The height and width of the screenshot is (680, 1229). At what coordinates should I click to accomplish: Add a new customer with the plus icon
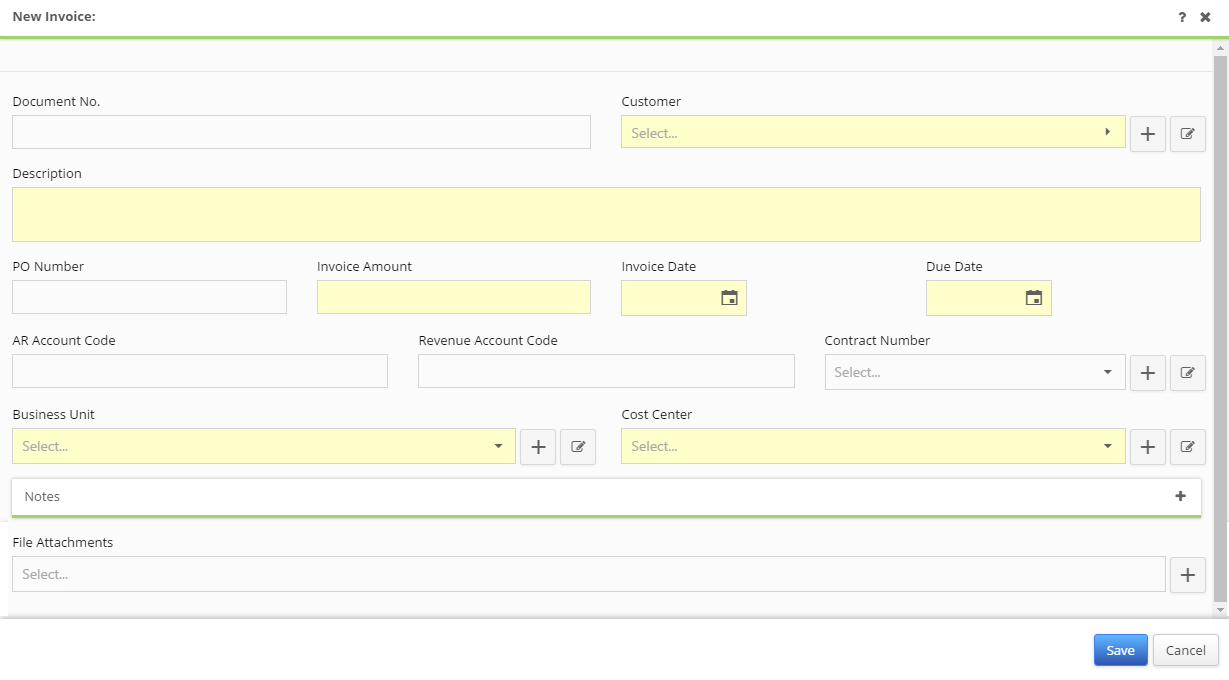point(1147,133)
